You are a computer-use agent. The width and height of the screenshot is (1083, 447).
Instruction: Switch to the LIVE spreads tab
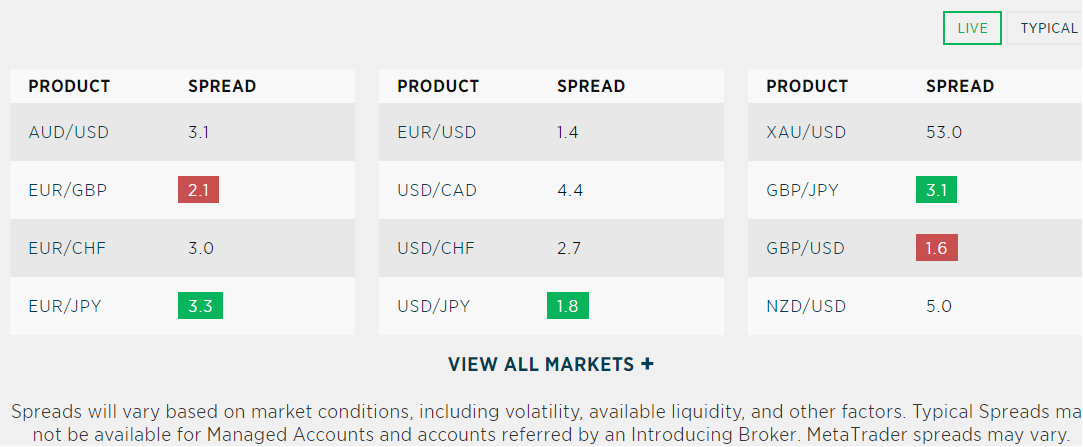point(972,28)
